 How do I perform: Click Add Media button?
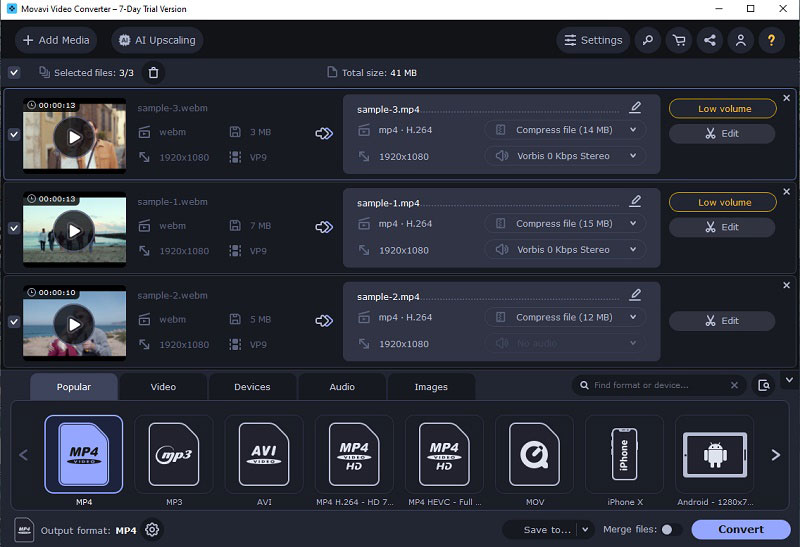pyautogui.click(x=56, y=40)
